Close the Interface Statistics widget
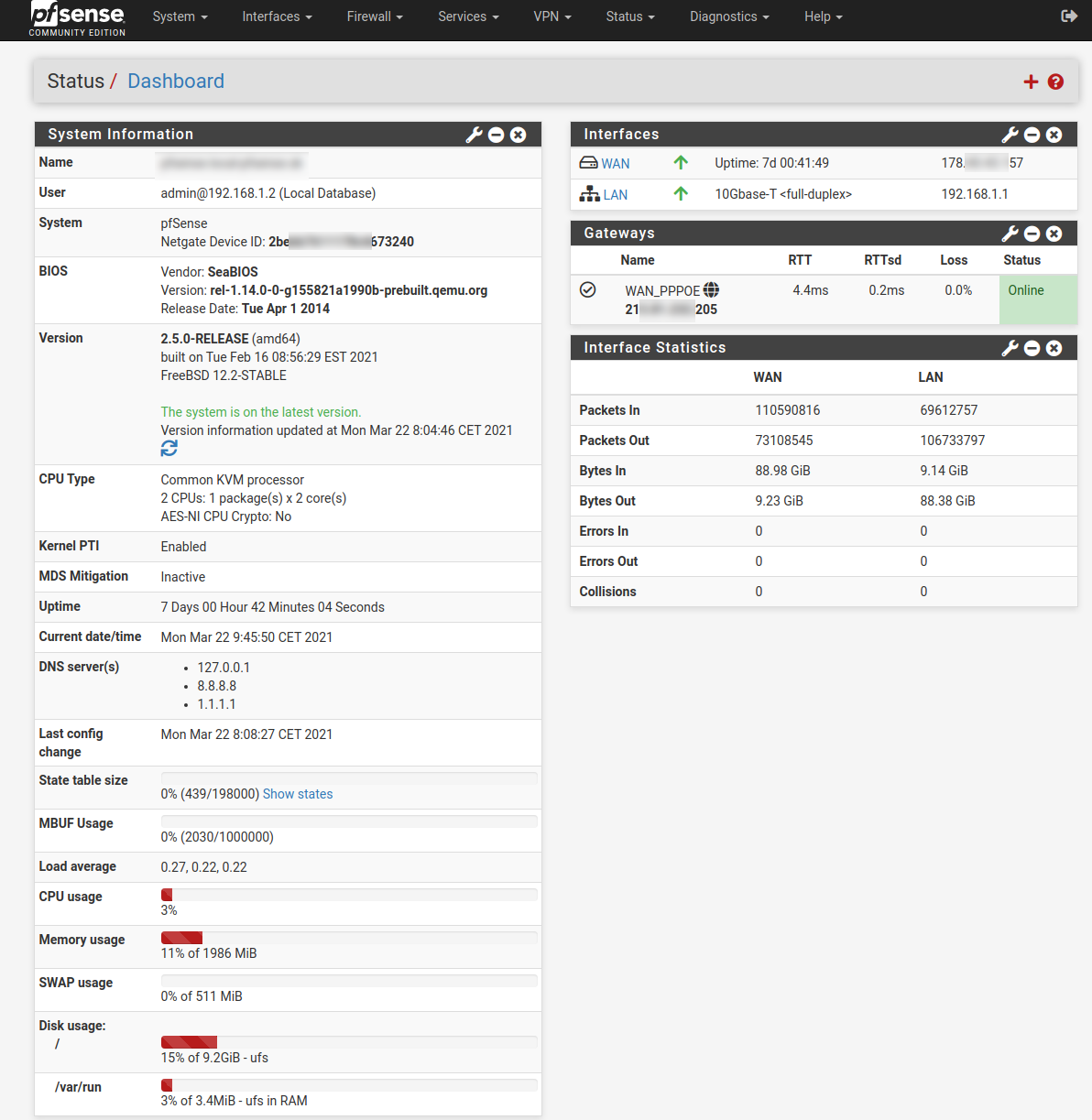Screen dimensions: 1092x1120 (x=1054, y=348)
